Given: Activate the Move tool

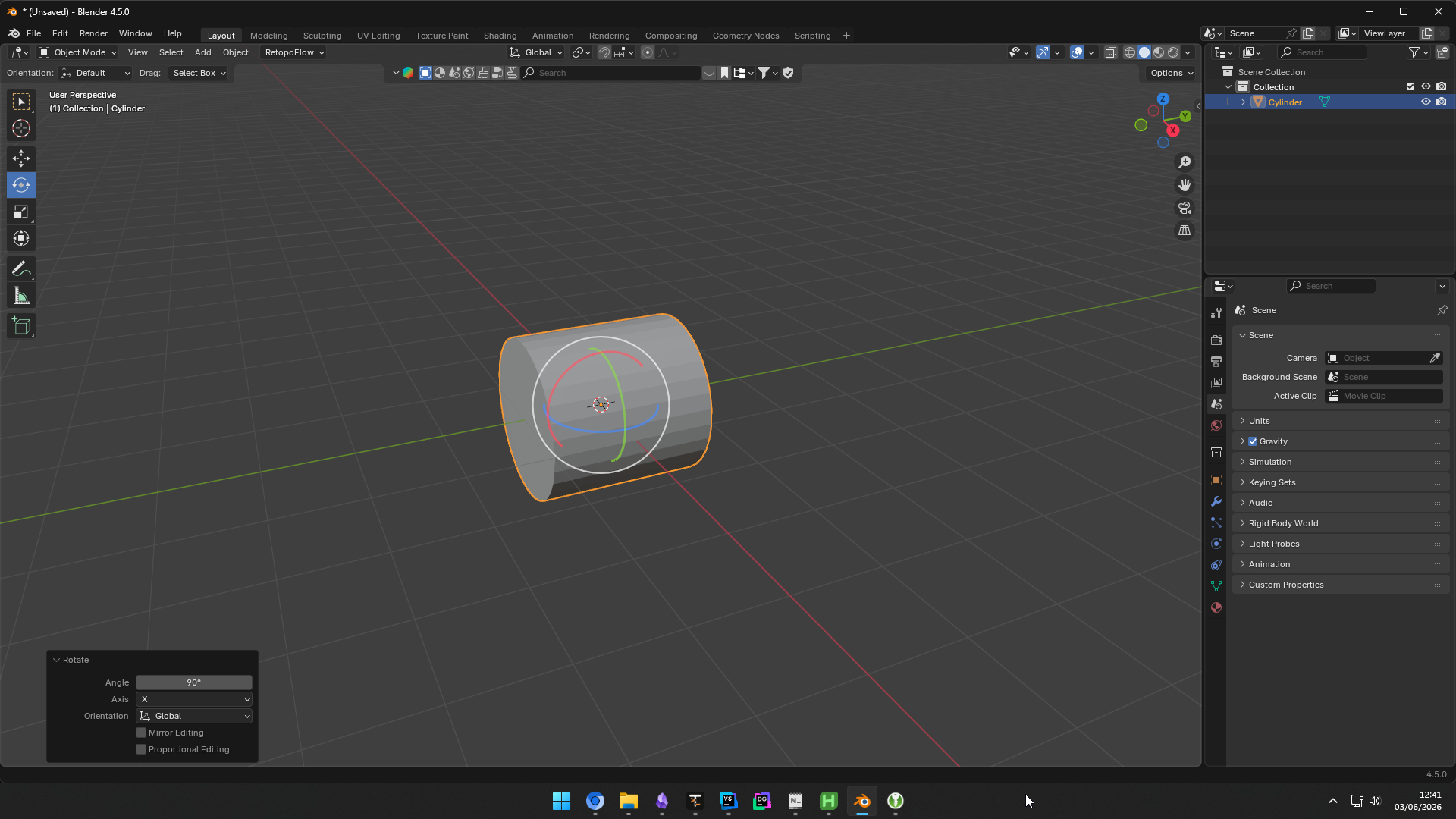Looking at the screenshot, I should (21, 158).
